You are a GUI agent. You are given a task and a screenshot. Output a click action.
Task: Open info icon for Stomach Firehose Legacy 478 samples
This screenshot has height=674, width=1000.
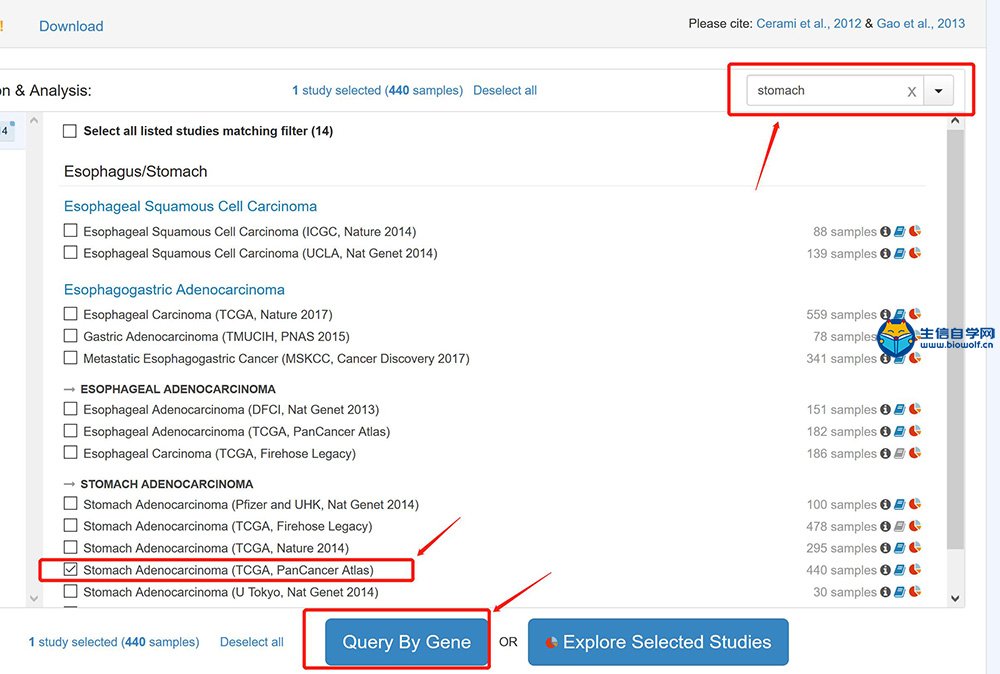click(885, 526)
